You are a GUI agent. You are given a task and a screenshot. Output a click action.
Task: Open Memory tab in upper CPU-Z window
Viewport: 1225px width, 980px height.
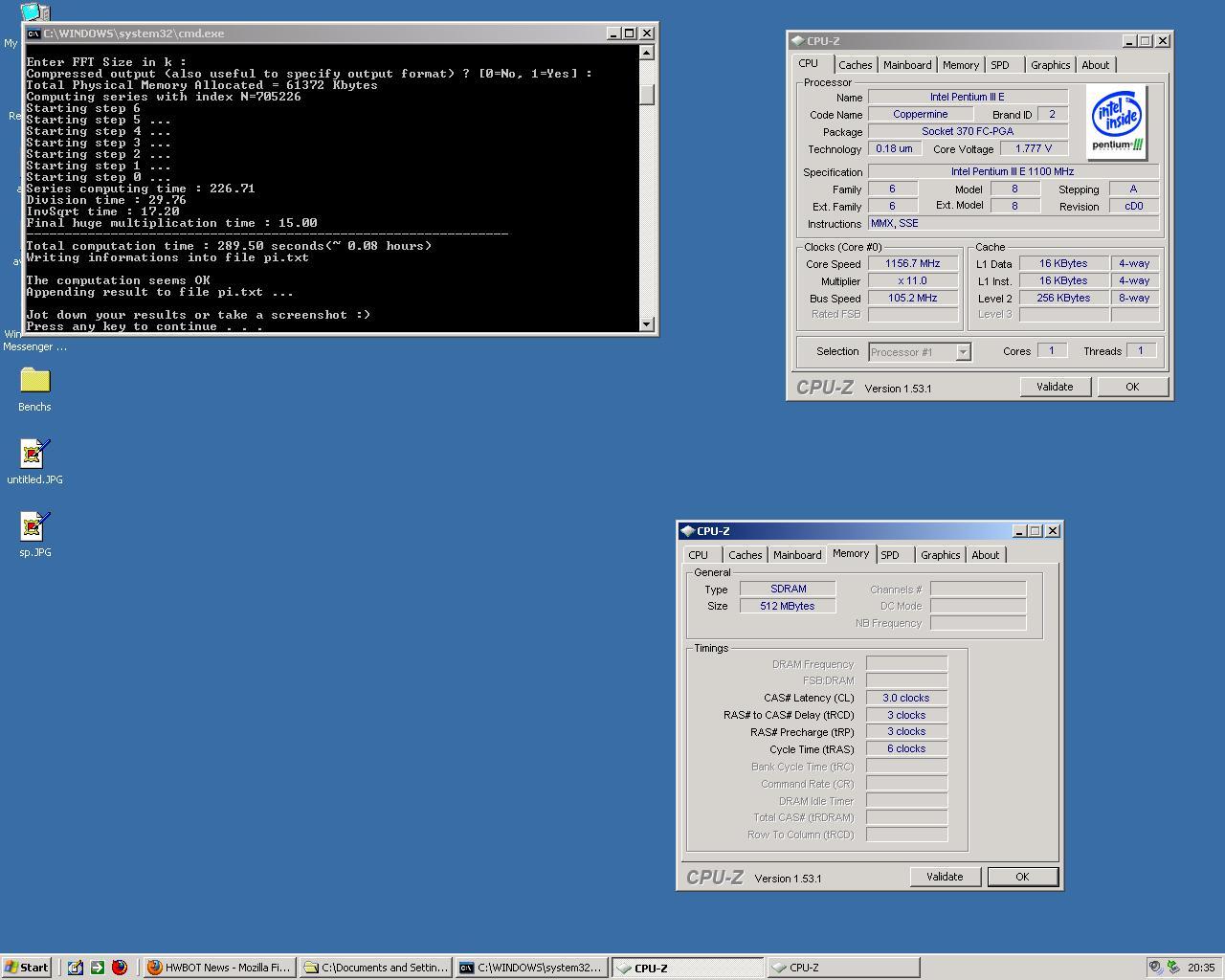[x=960, y=65]
